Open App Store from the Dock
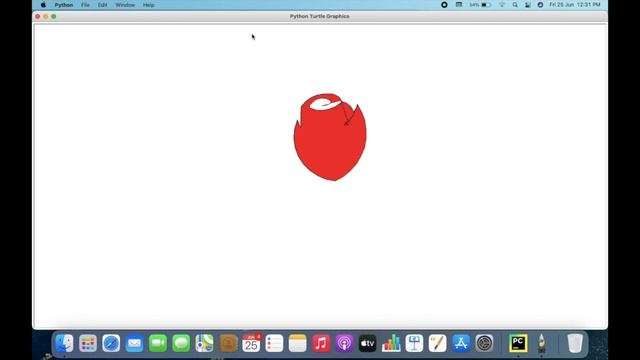640x360 pixels. 461,343
